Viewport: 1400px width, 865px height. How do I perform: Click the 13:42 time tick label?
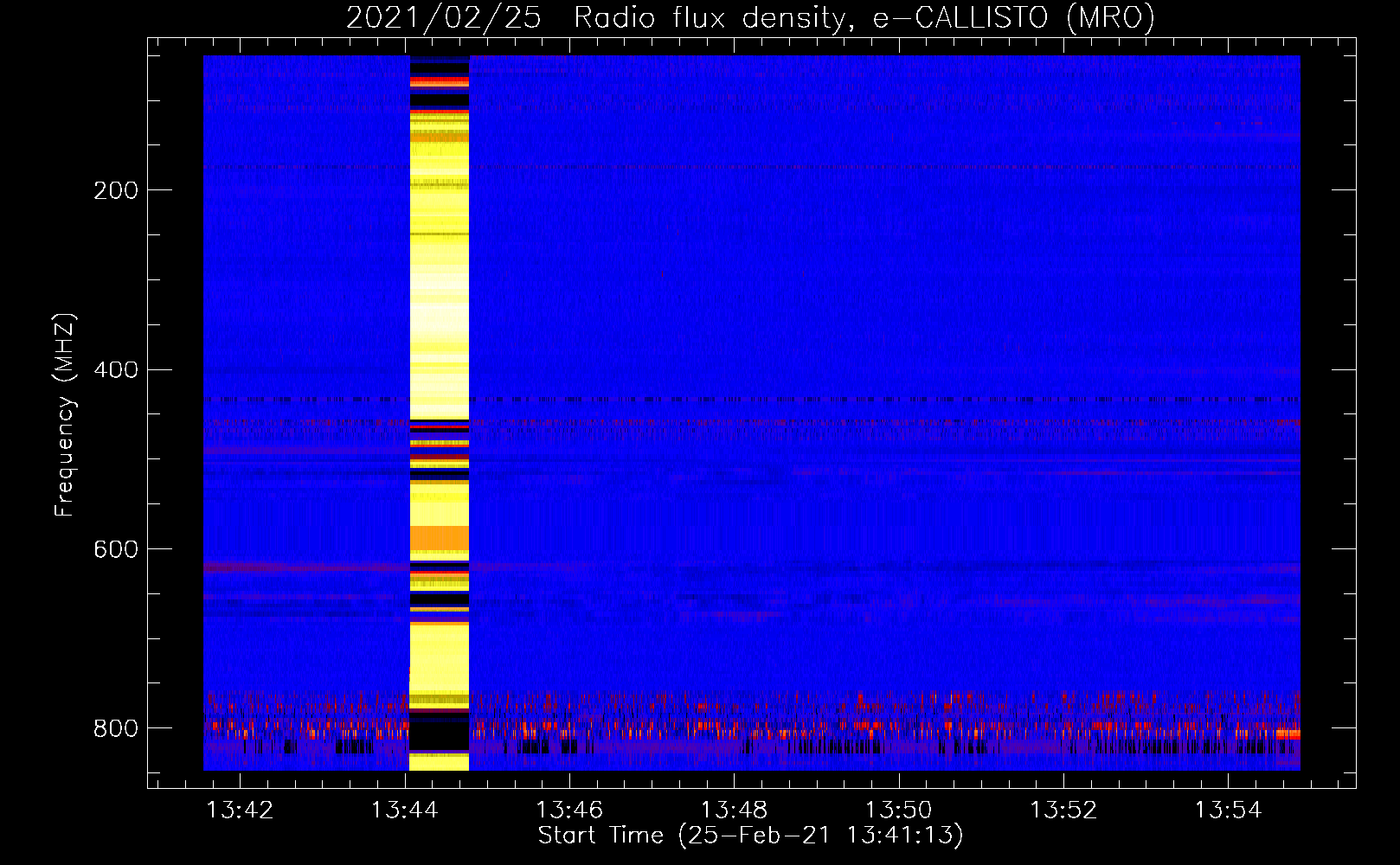[x=240, y=811]
